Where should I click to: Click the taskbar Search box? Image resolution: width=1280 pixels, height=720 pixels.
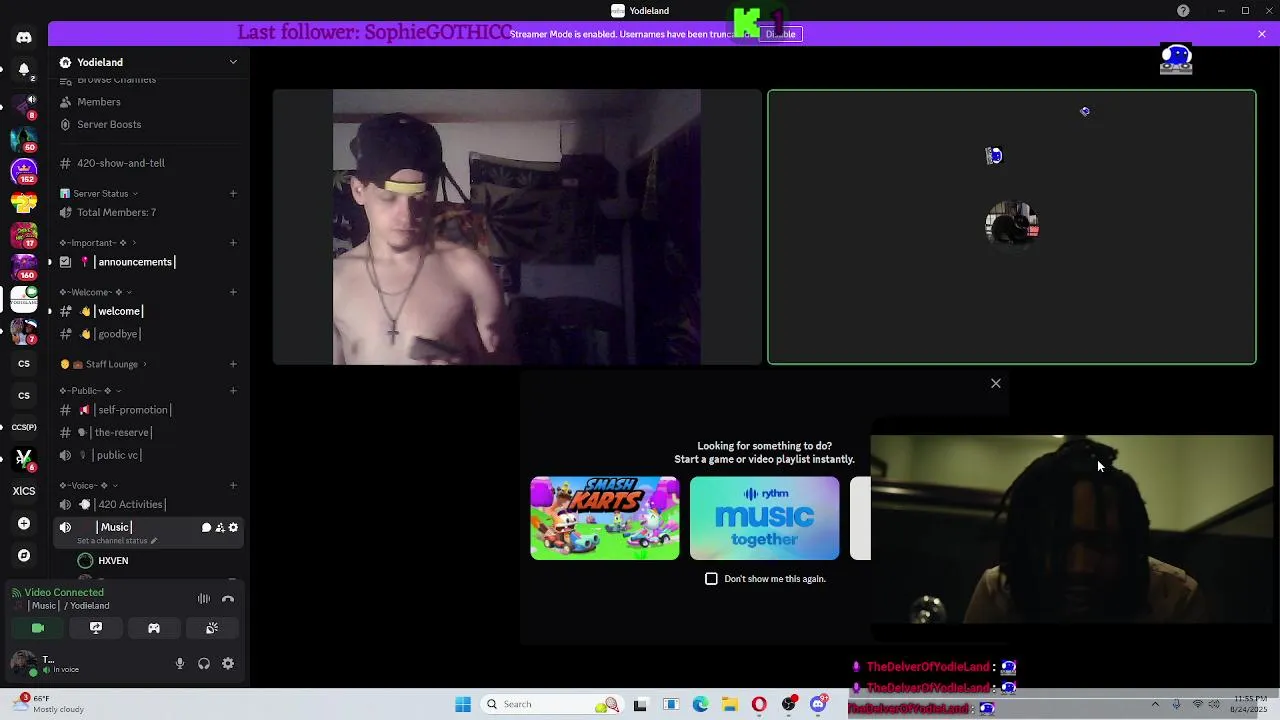pos(550,704)
